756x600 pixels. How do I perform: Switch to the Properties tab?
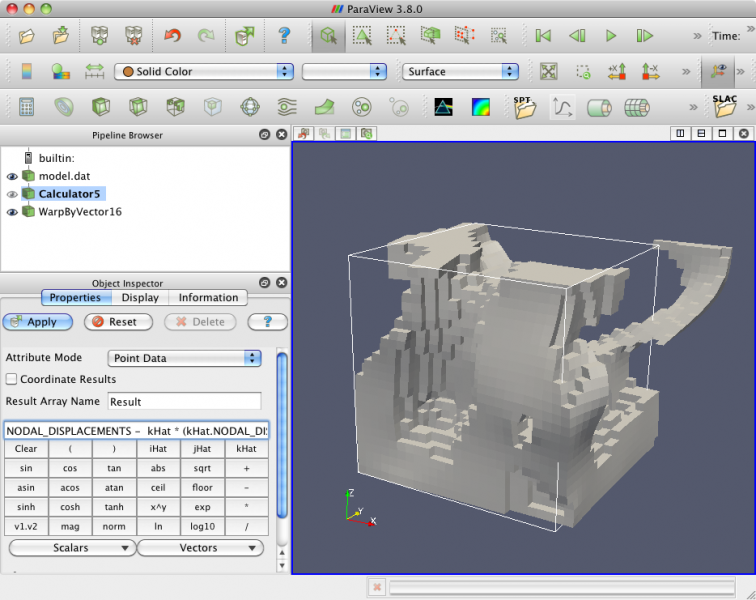coord(76,298)
